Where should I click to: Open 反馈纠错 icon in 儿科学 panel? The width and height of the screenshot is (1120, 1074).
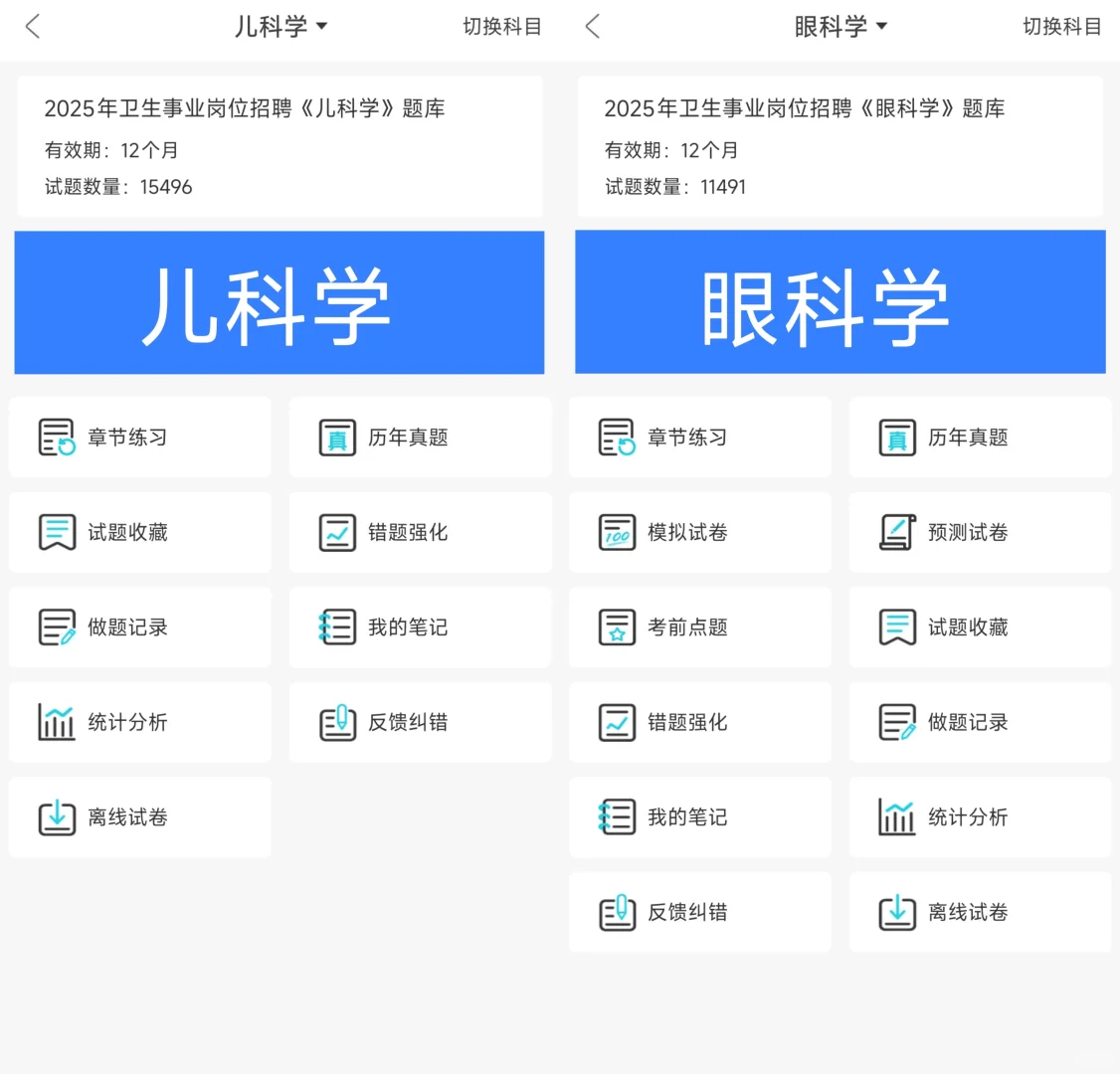tap(337, 722)
